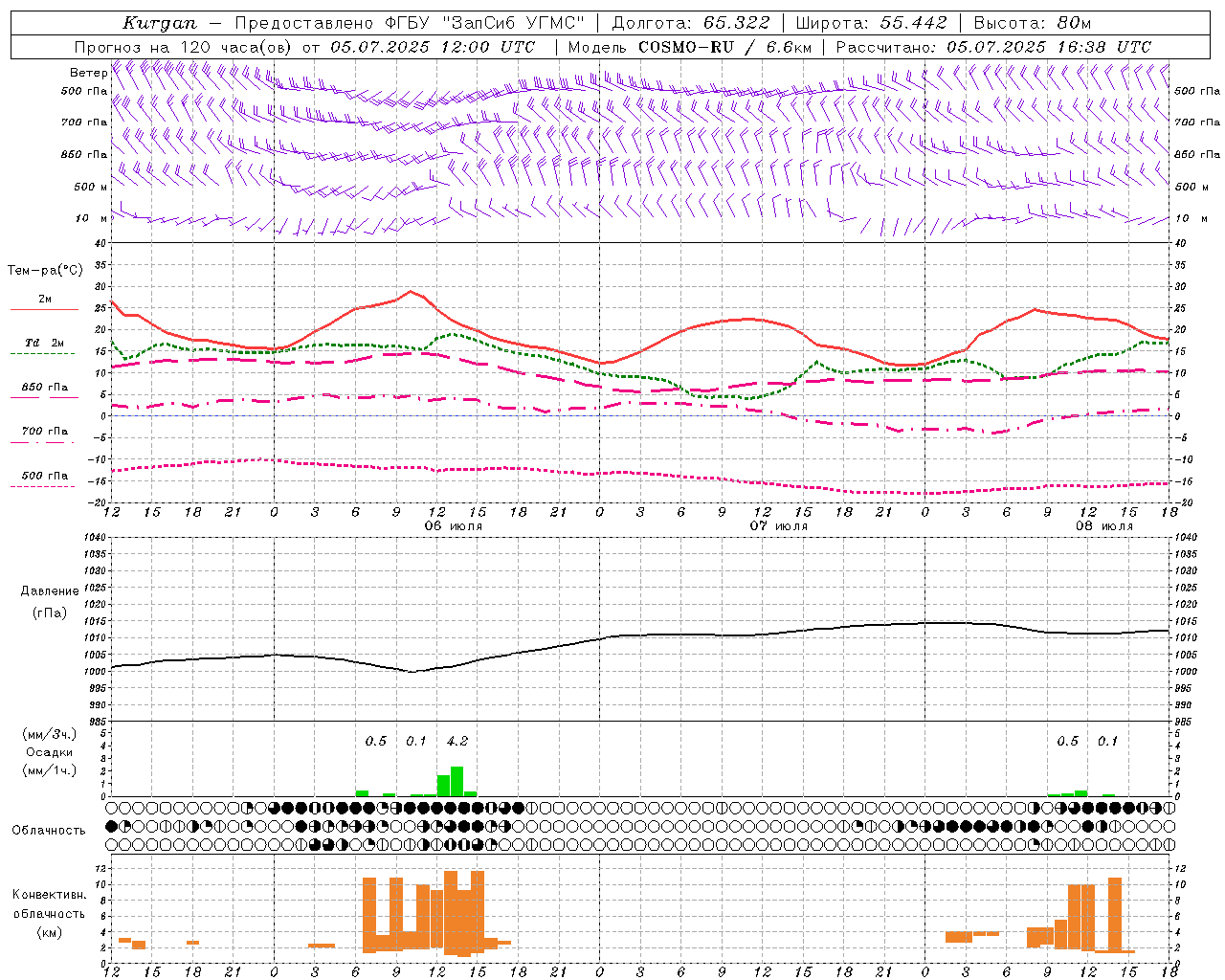1225x980 pixels.
Task: Click the "Тем-ра(°C)" axis title
Action: coord(45,271)
